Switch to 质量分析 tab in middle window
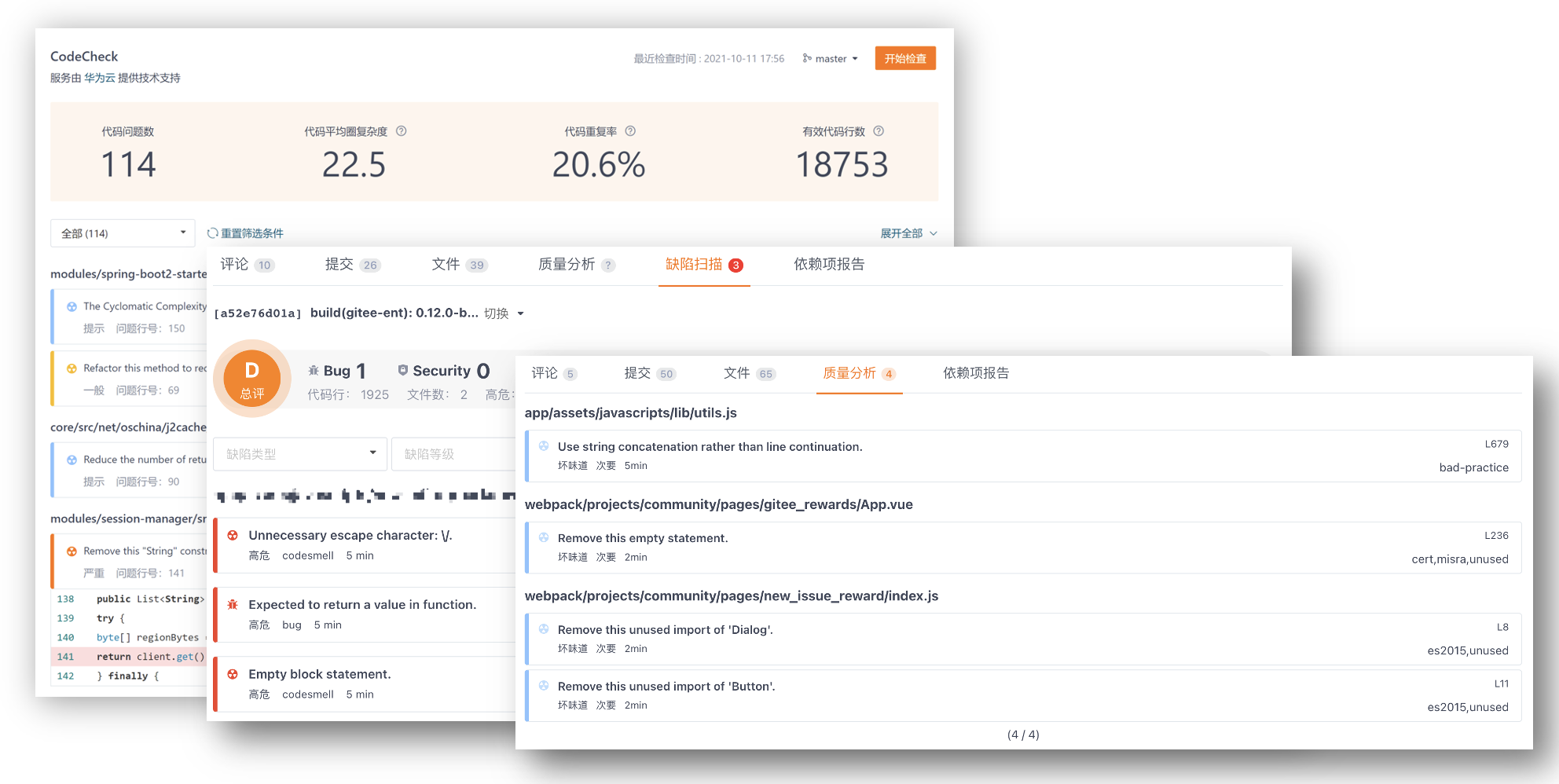Screen dimensions: 1559x784 tap(567, 265)
